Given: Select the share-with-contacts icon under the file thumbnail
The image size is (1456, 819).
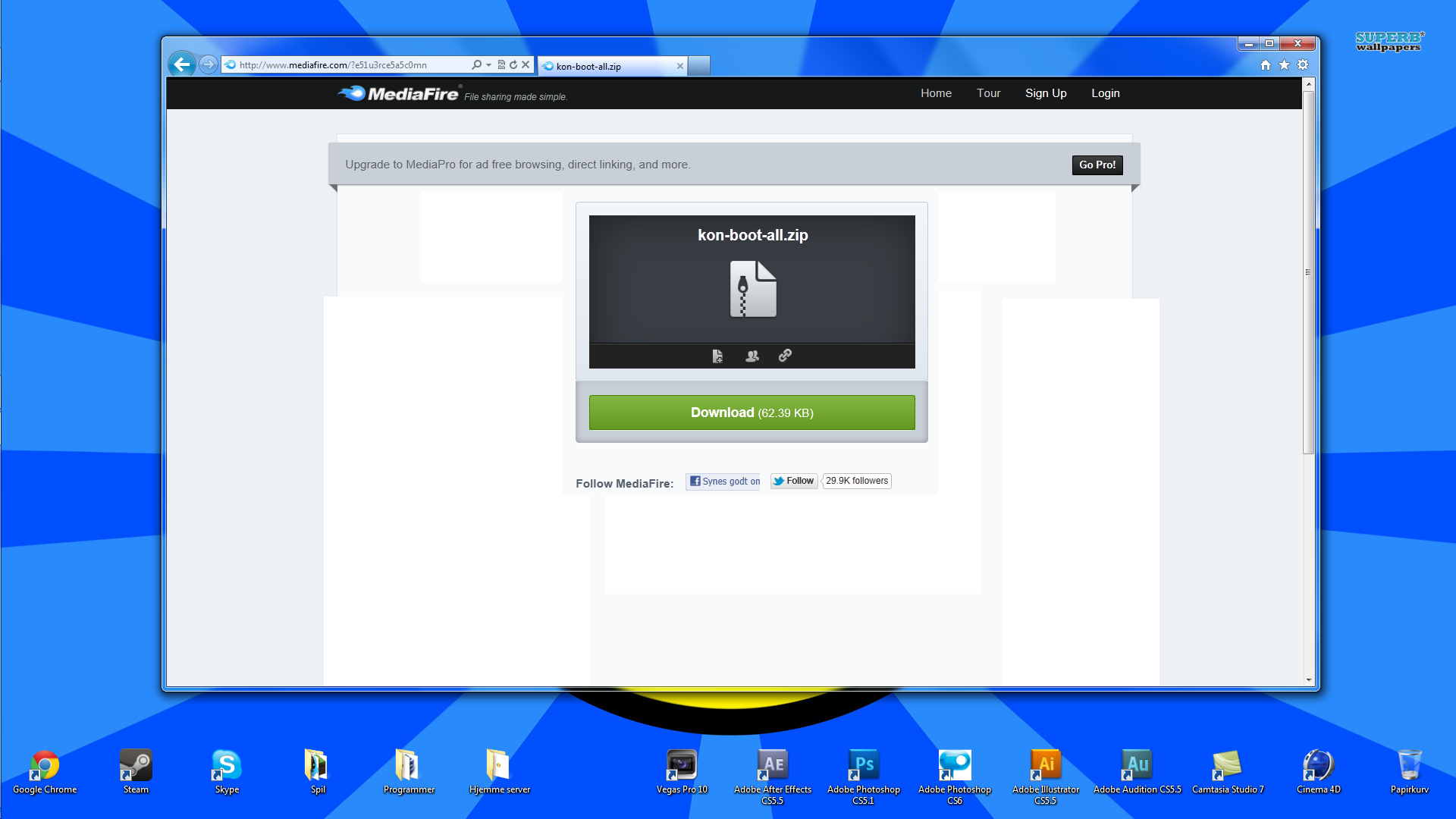Looking at the screenshot, I should point(752,356).
